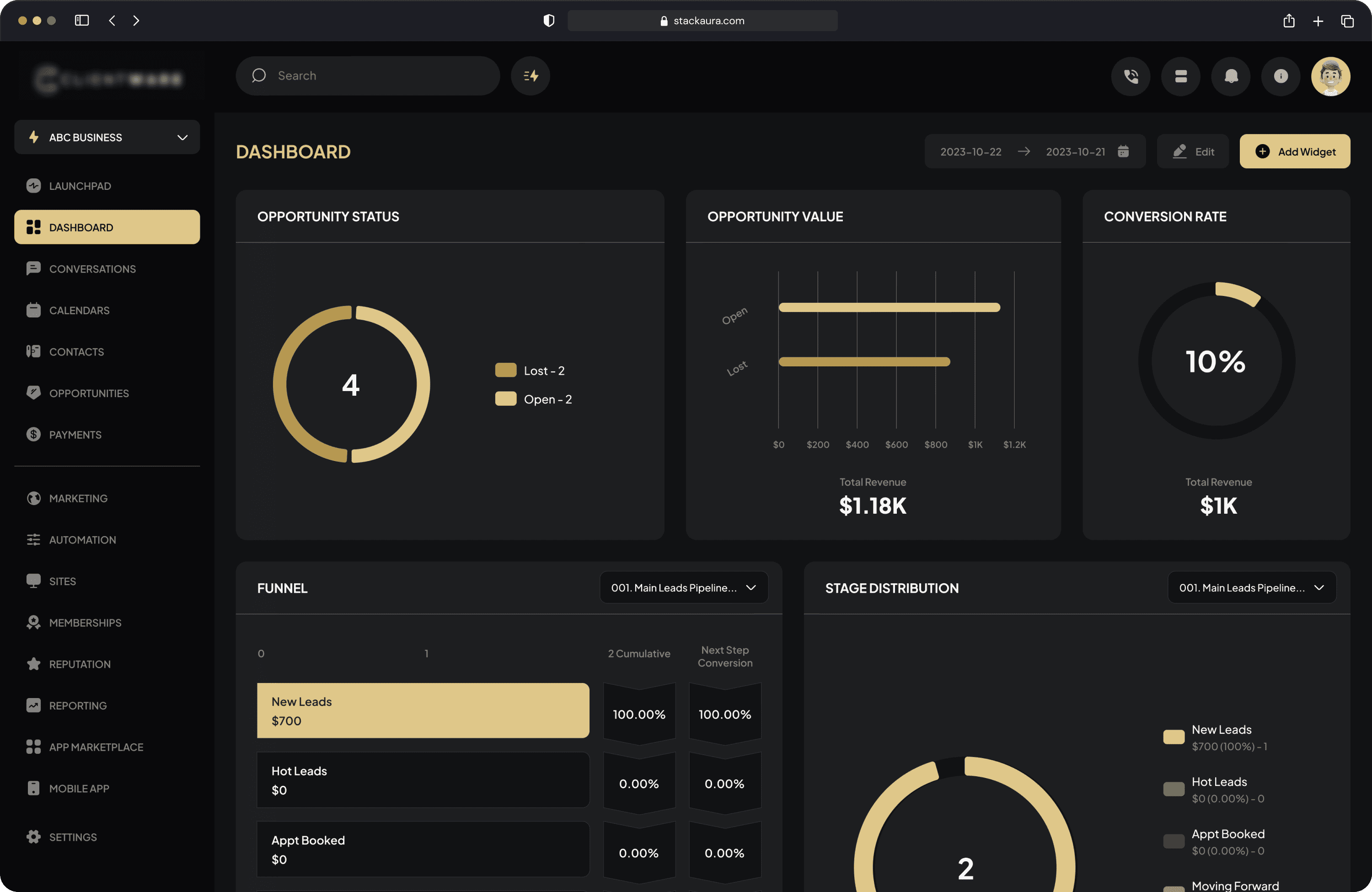Screen dimensions: 1372x892
Task: Open the Automation section
Action: (82, 540)
